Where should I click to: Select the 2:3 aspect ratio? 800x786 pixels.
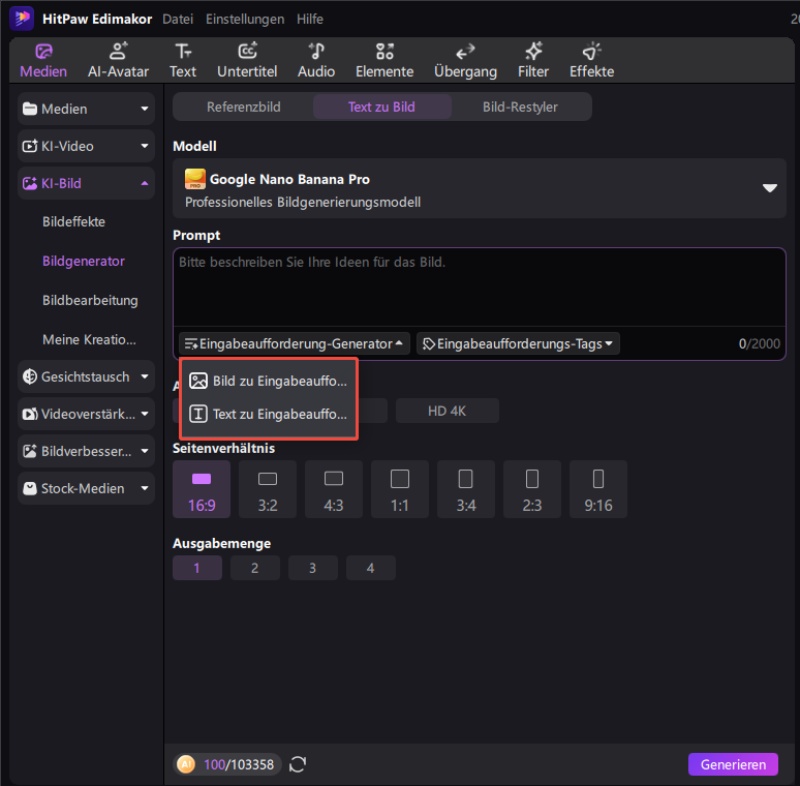pyautogui.click(x=532, y=489)
